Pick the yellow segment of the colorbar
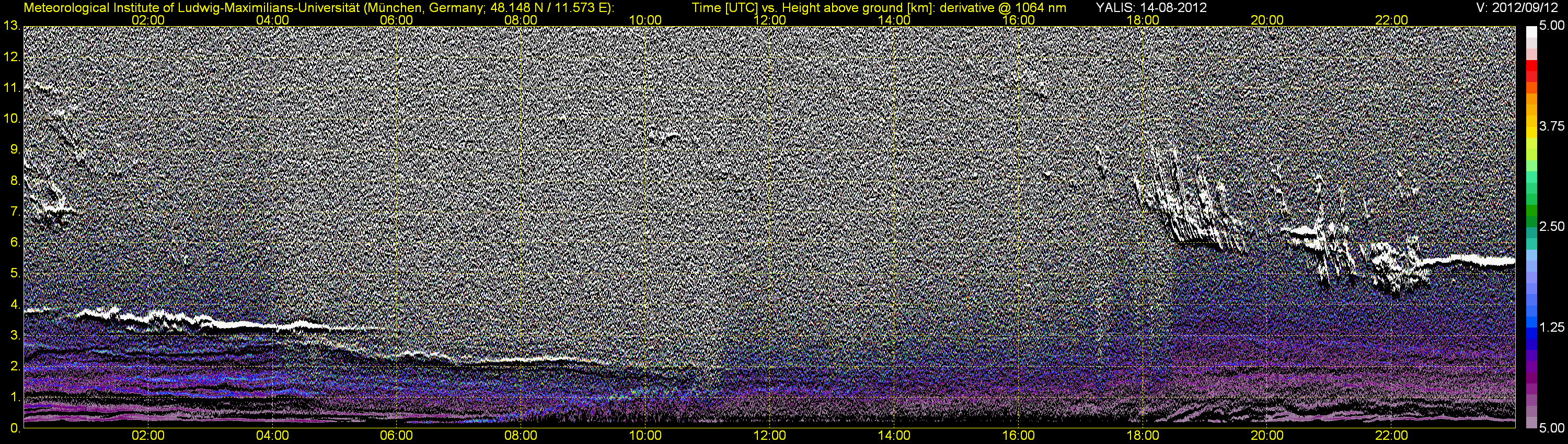Screen dimensions: 1568x444 pyautogui.click(x=1531, y=133)
